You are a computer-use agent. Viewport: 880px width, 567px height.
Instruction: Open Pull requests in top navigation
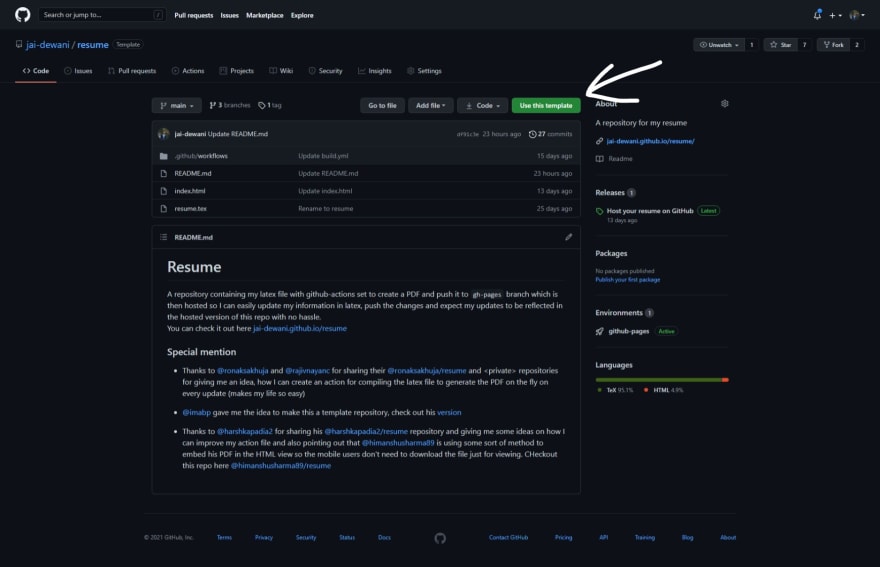(x=194, y=15)
